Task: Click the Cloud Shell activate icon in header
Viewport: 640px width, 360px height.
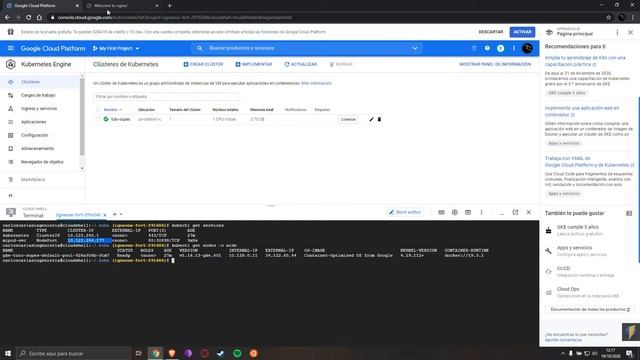Action: (474, 48)
